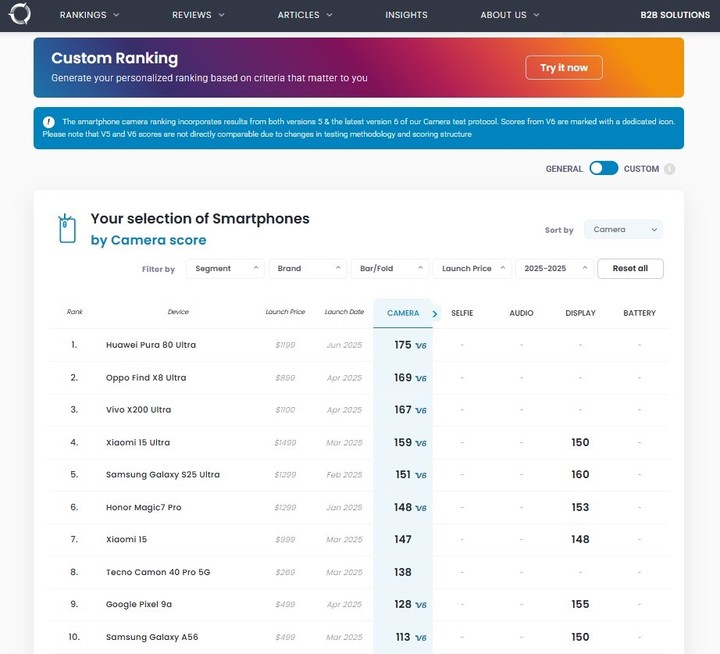Click the Try it now button
Image resolution: width=720 pixels, height=654 pixels.
pos(564,68)
